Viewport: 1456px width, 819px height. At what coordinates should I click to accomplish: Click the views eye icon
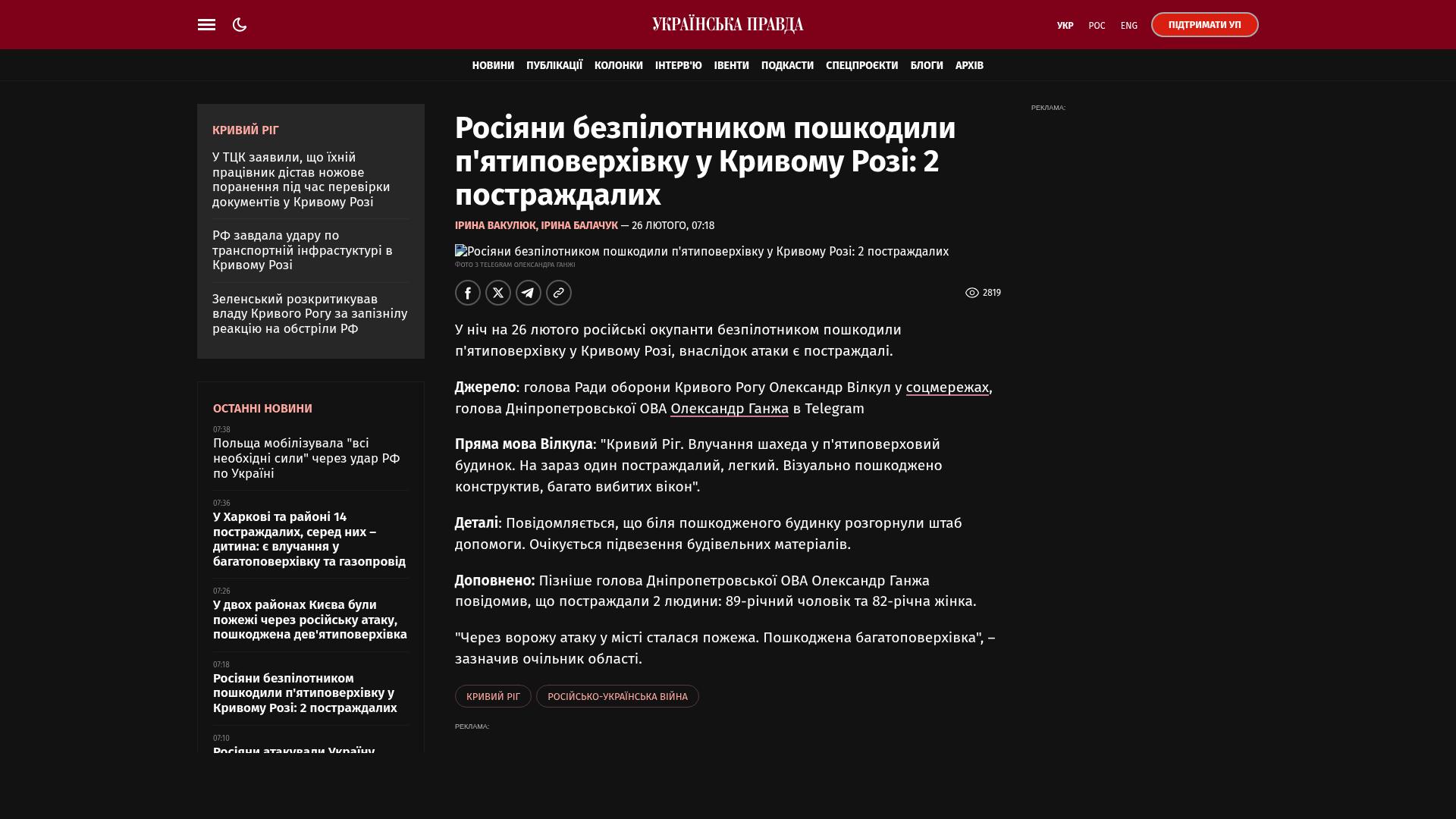click(x=971, y=293)
